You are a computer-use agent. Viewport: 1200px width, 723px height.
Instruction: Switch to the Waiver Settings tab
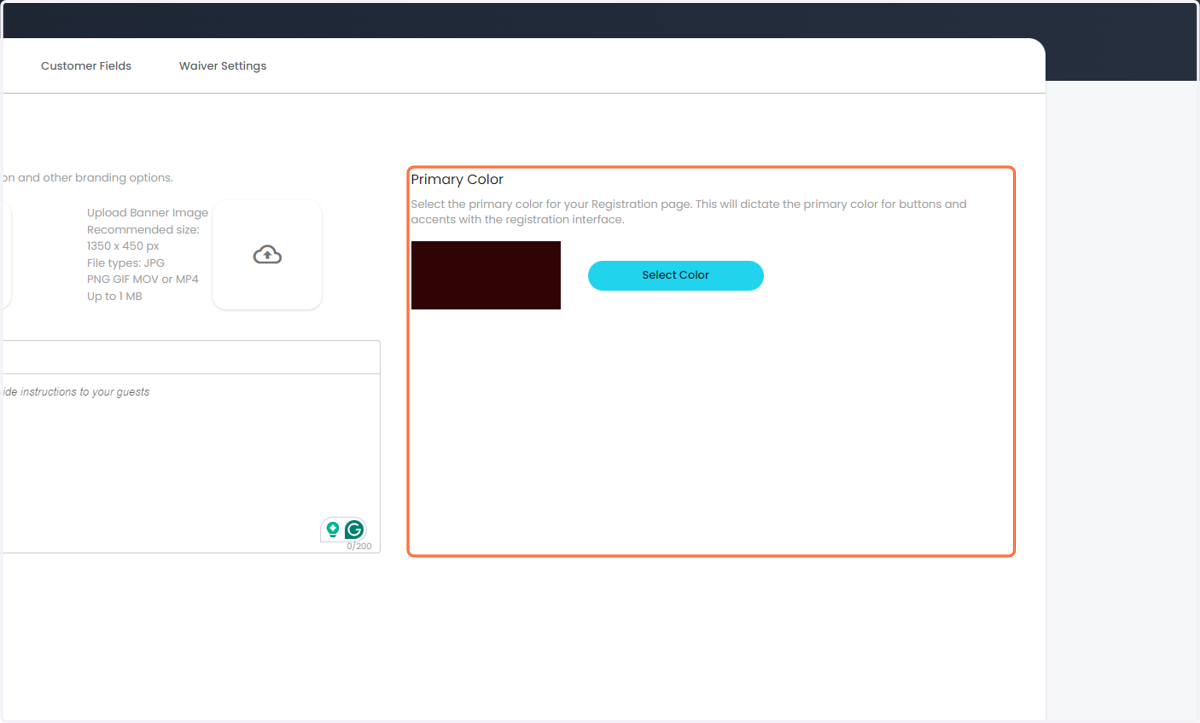point(223,66)
